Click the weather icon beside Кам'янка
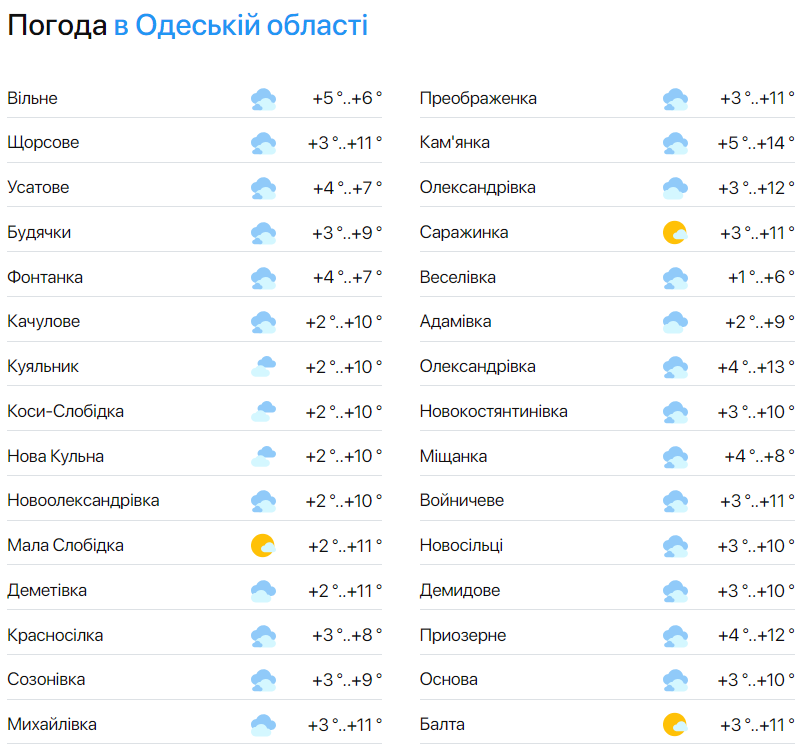The width and height of the screenshot is (800, 752). click(675, 143)
